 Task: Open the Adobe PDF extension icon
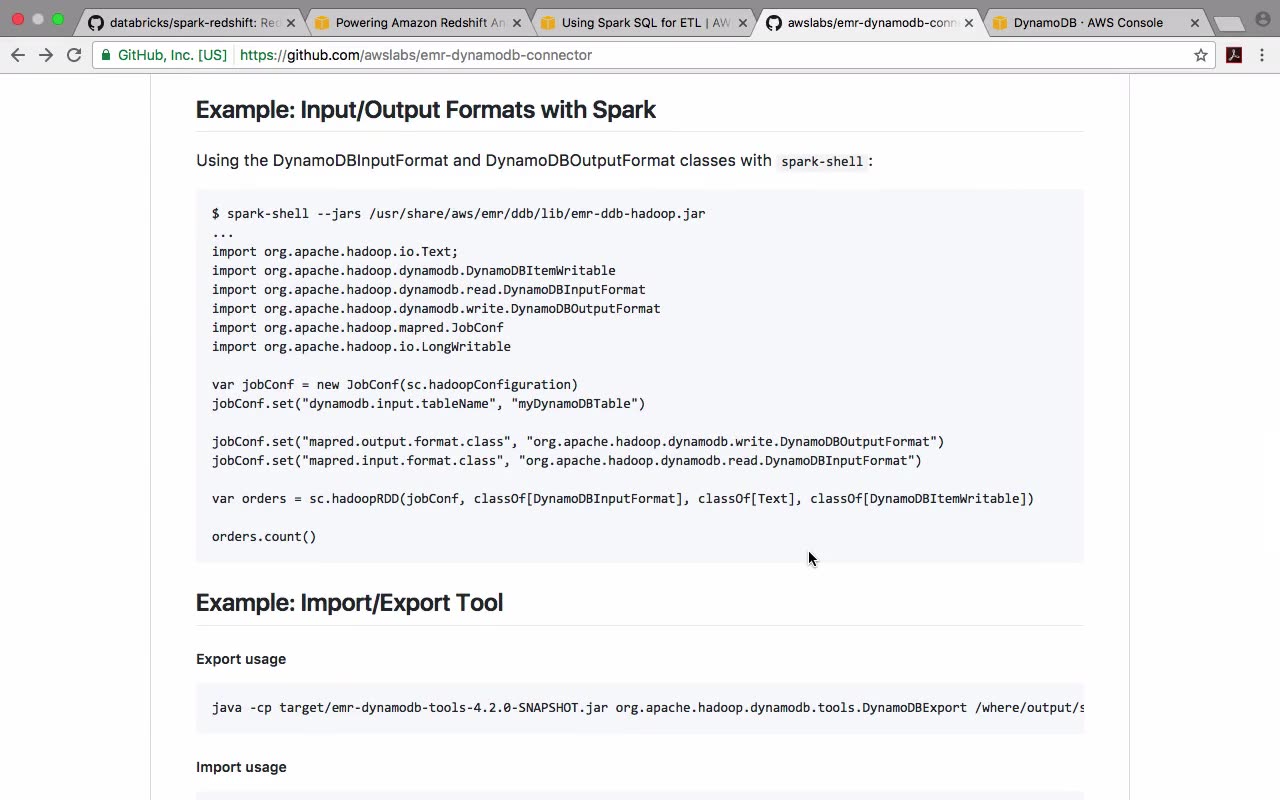pyautogui.click(x=1234, y=55)
